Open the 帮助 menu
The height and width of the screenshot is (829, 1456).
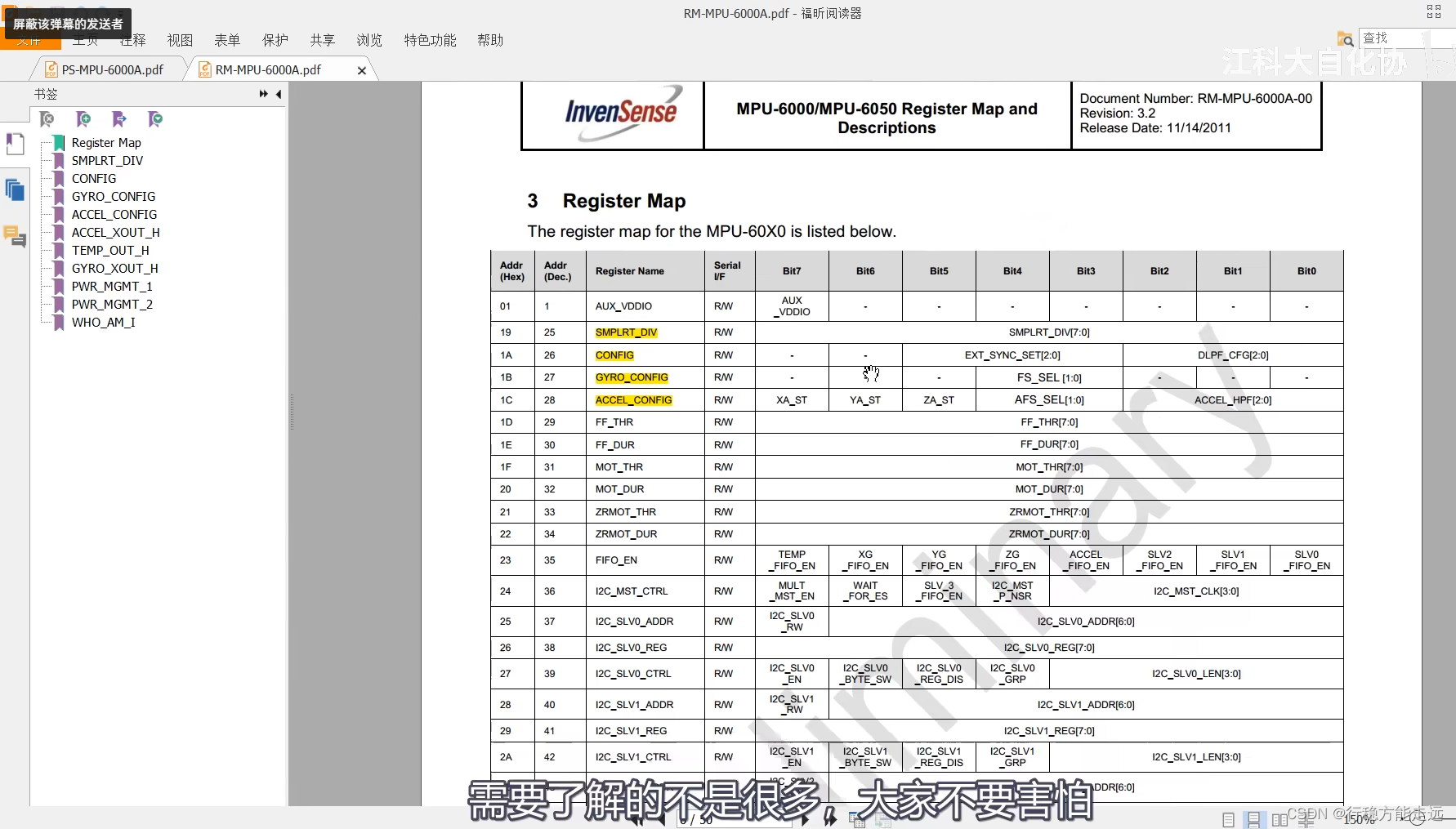pos(490,40)
